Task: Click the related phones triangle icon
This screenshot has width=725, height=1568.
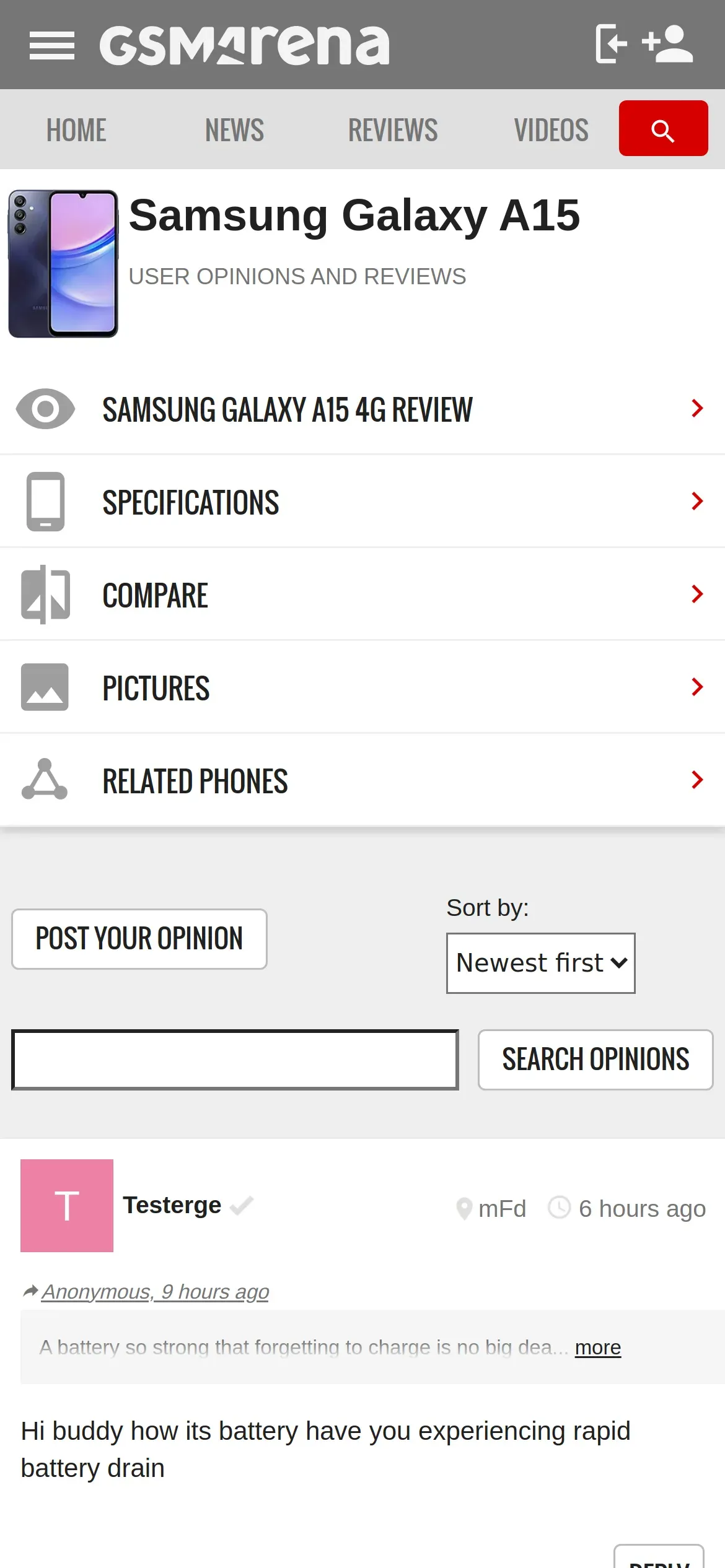Action: 45,779
